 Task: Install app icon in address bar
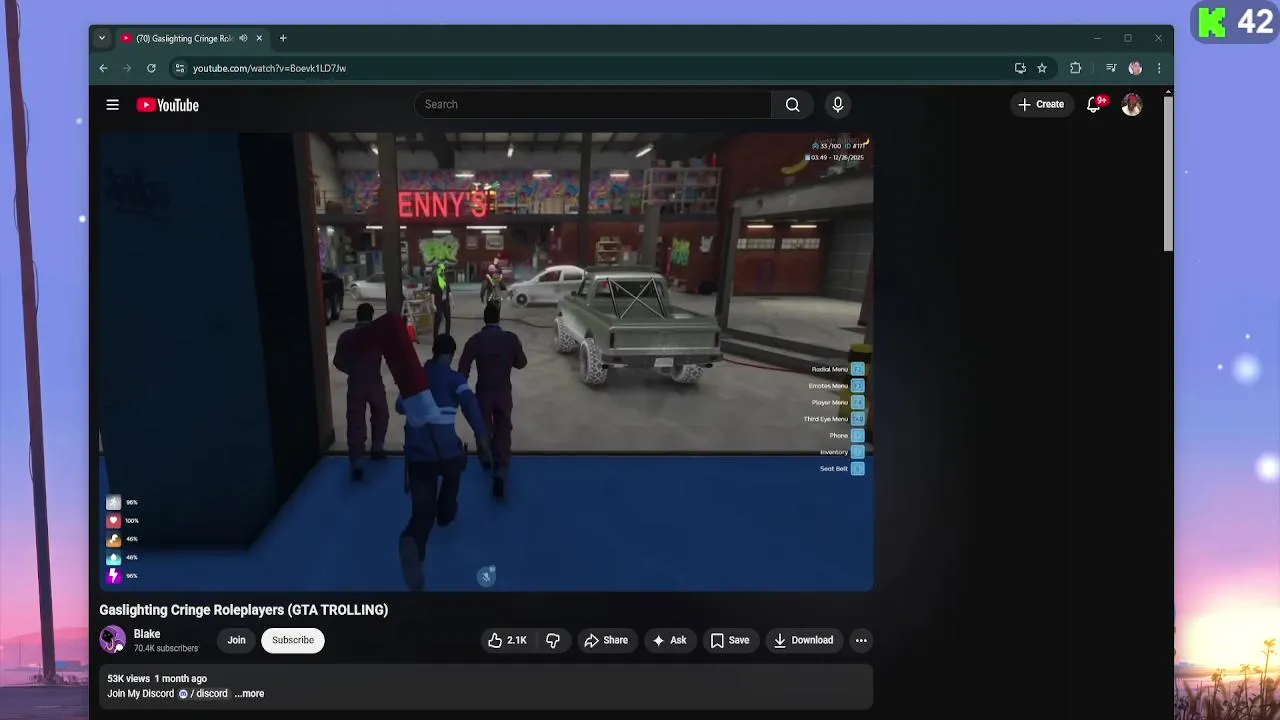[x=1020, y=68]
